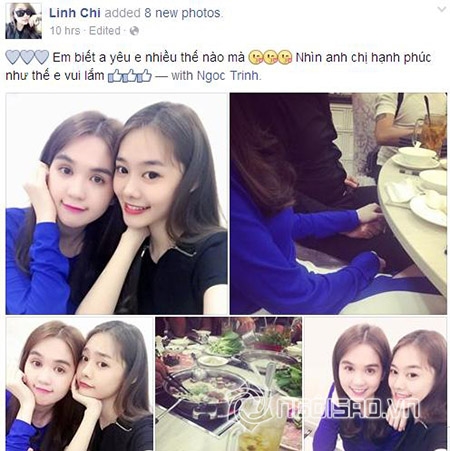View the Edited history link
Viewport: 450px width, 451px height.
click(x=104, y=31)
